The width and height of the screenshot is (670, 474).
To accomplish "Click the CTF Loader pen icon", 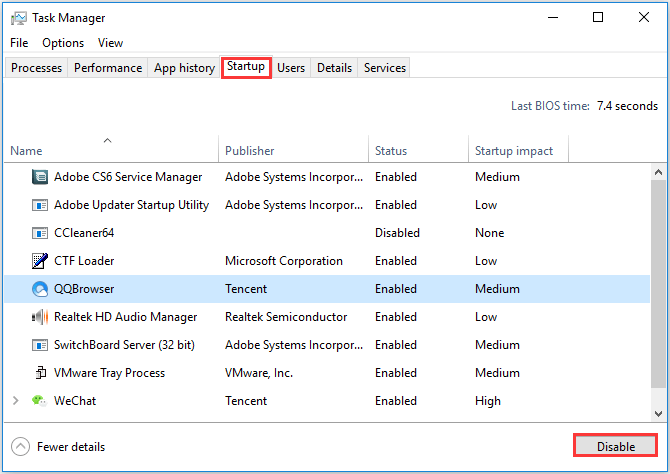I will 40,261.
